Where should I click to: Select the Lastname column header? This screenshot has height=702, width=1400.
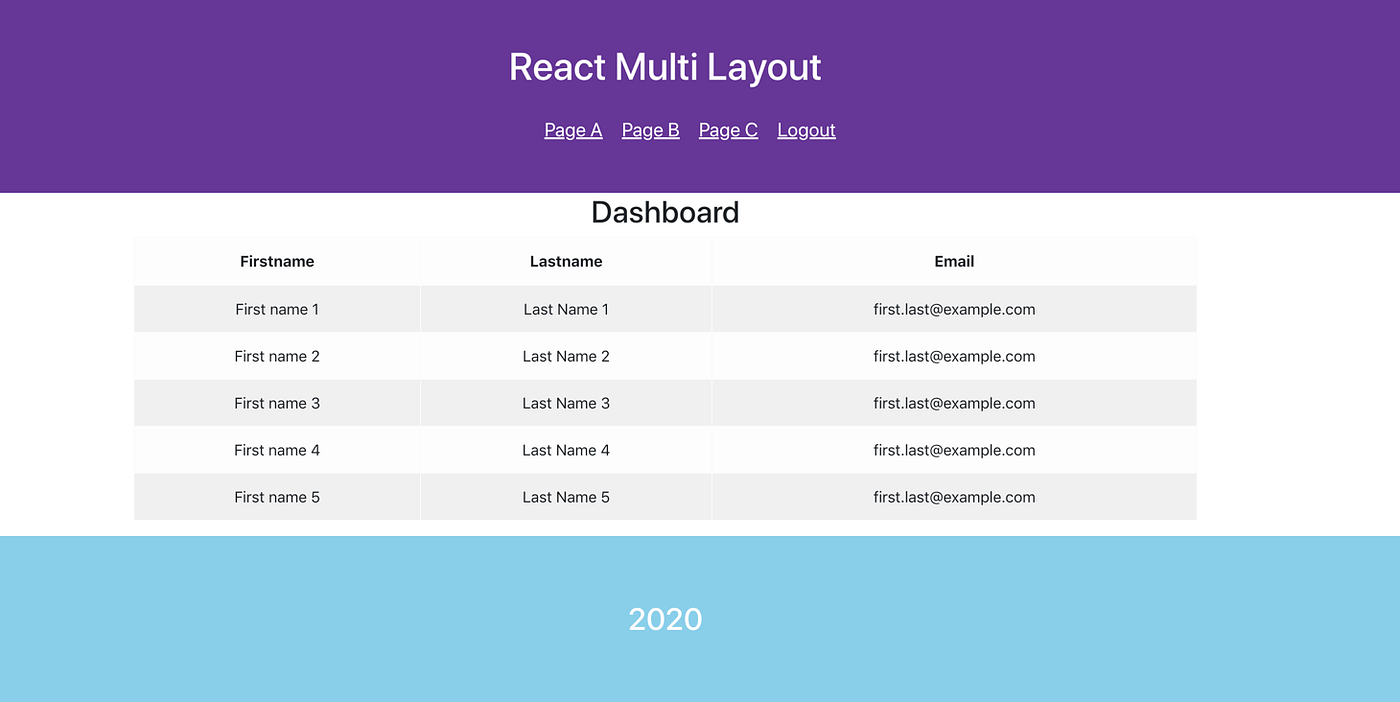tap(566, 261)
